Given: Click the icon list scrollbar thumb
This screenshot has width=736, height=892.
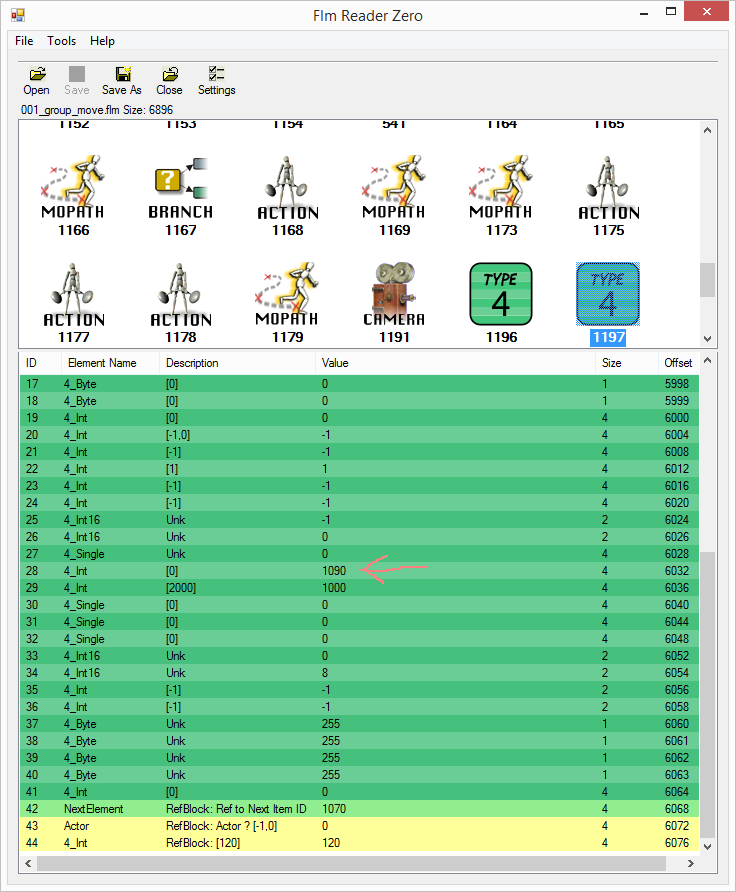Looking at the screenshot, I should 708,279.
